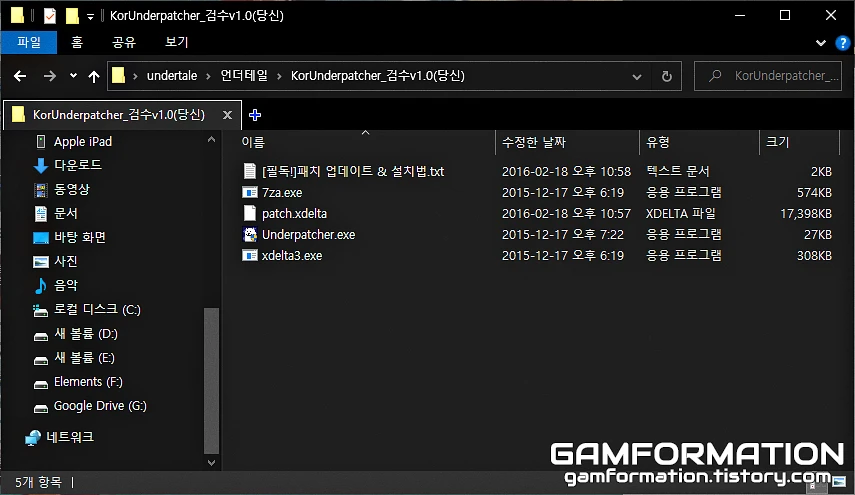Click the KorUnderpatcher search box
The height and width of the screenshot is (495, 855).
768,76
